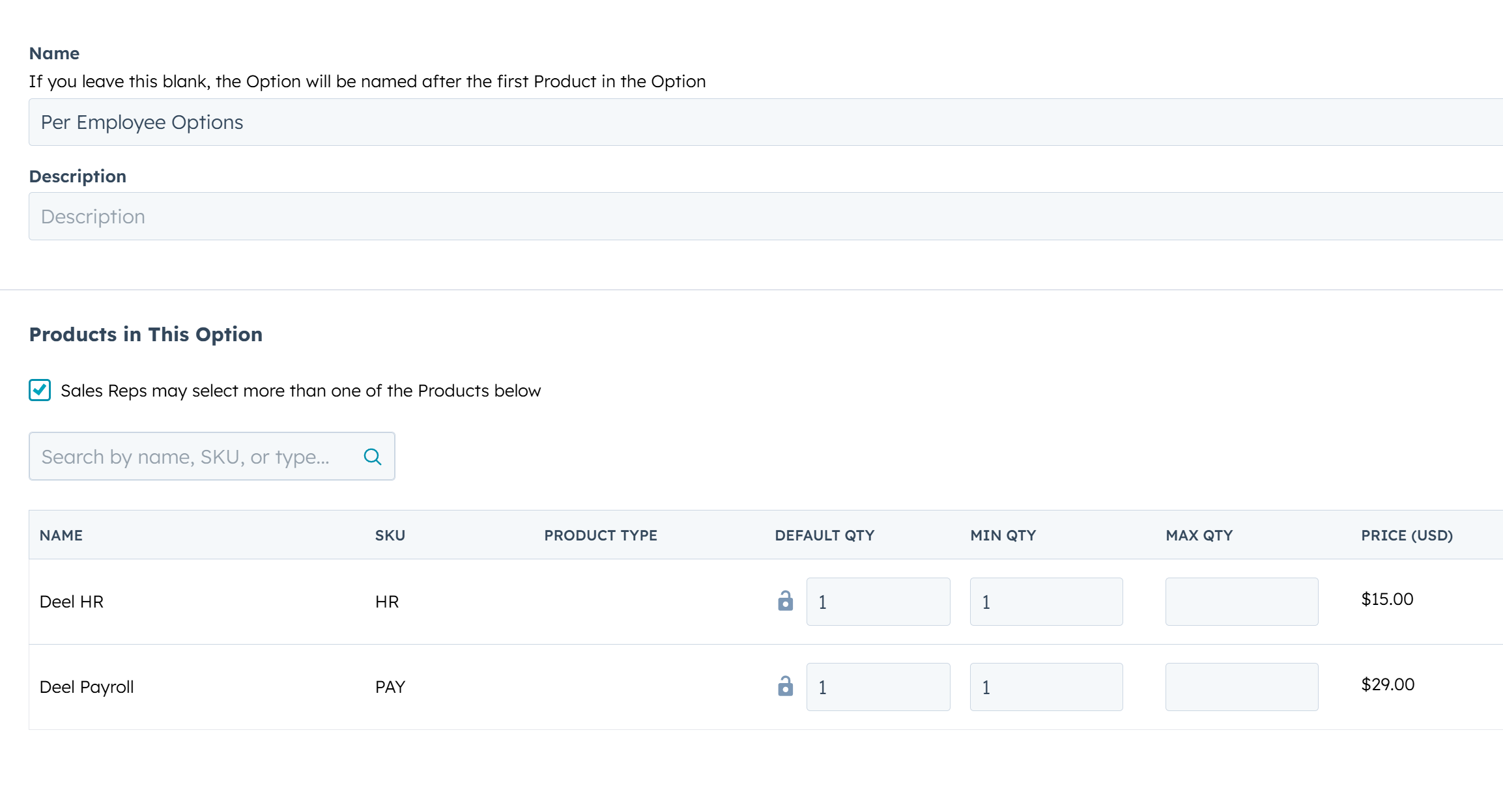This screenshot has height=812, width=1503.
Task: Click the NAME column header
Action: (x=61, y=535)
